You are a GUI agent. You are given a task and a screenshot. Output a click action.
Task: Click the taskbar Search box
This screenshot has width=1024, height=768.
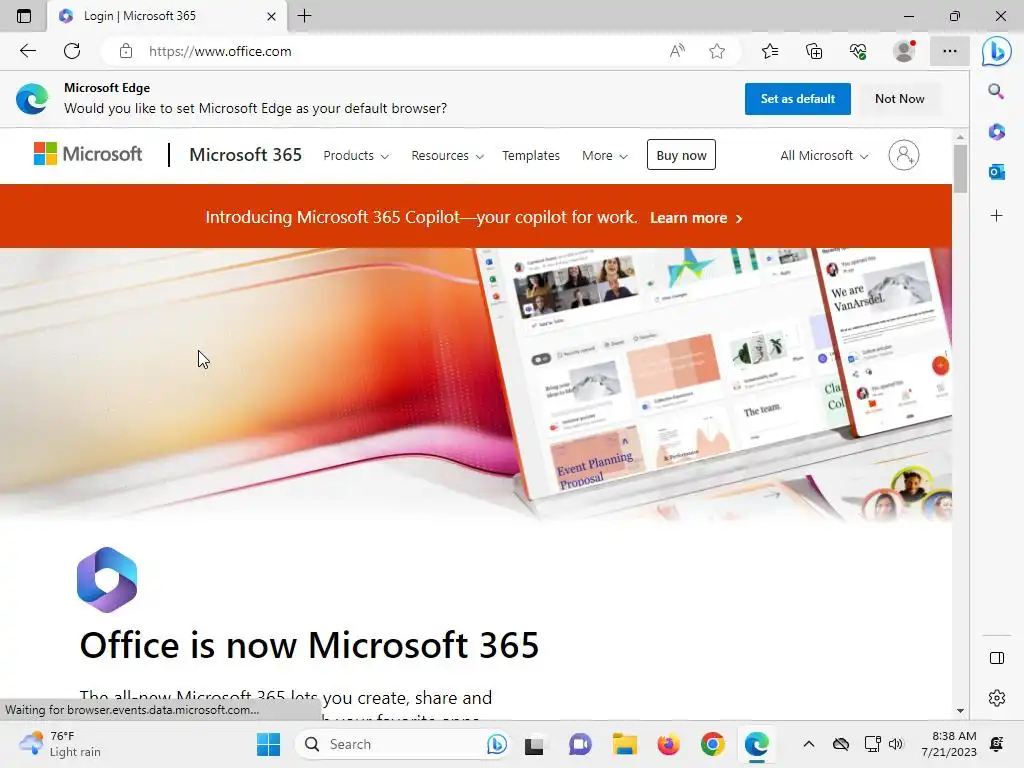(402, 744)
